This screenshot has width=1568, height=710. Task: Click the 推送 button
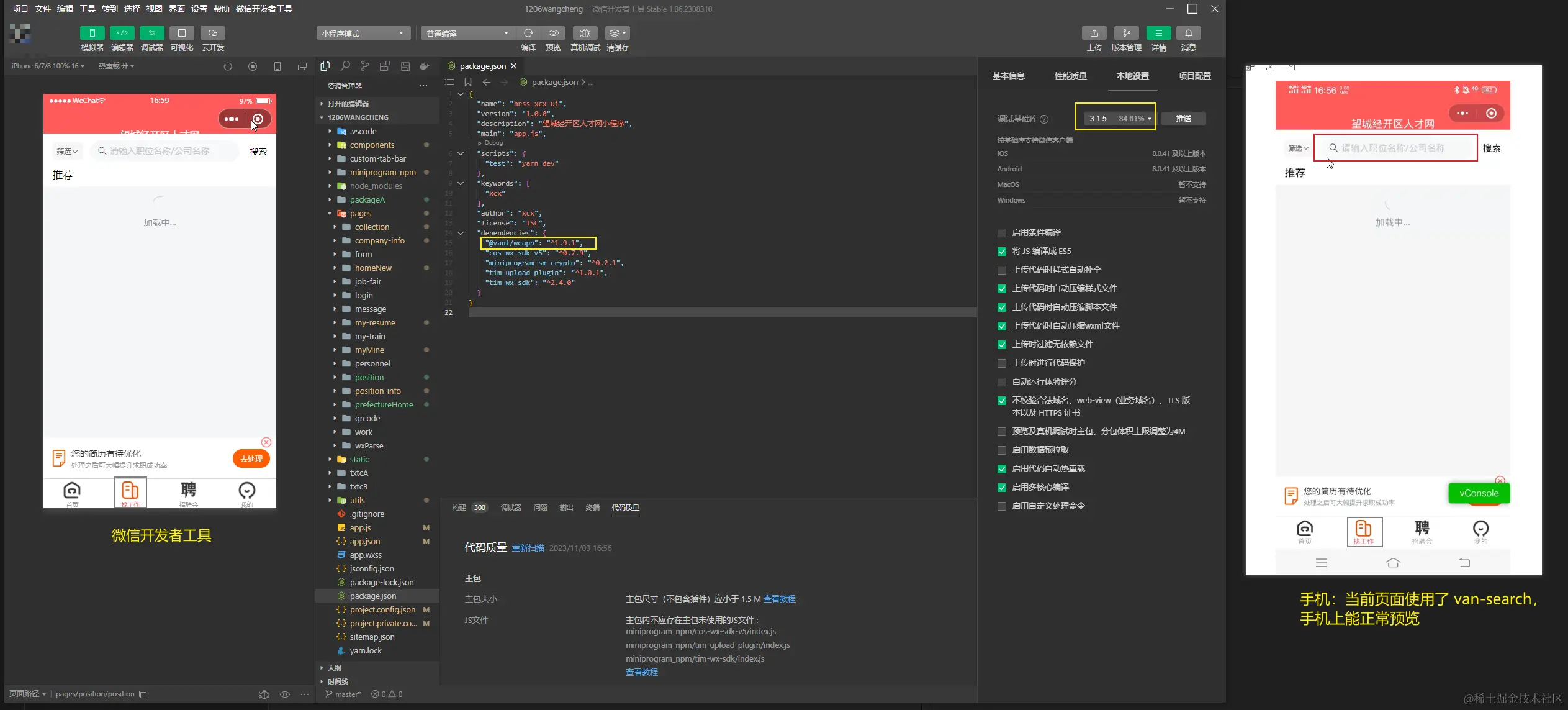pos(1183,119)
